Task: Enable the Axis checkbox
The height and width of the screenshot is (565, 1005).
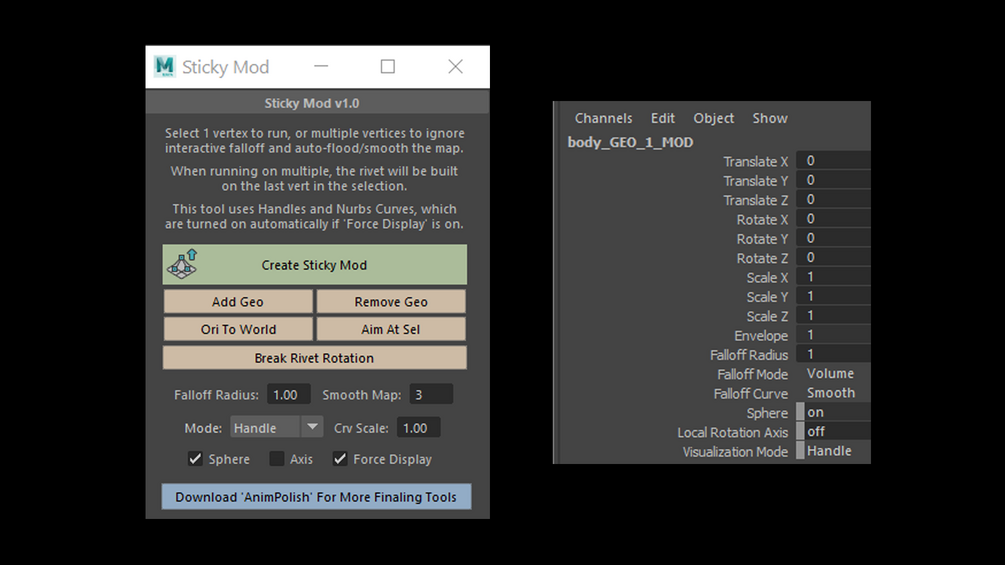Action: point(277,459)
